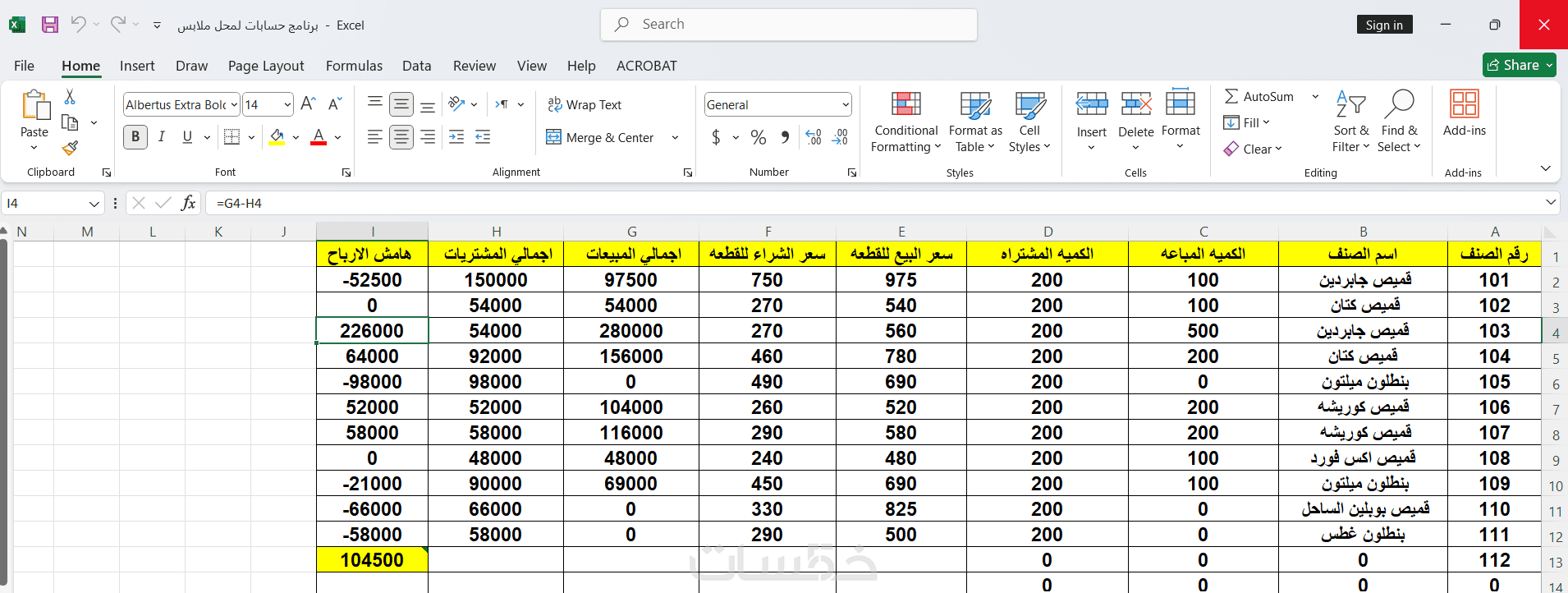Click Insert Function fx icon

[188, 203]
